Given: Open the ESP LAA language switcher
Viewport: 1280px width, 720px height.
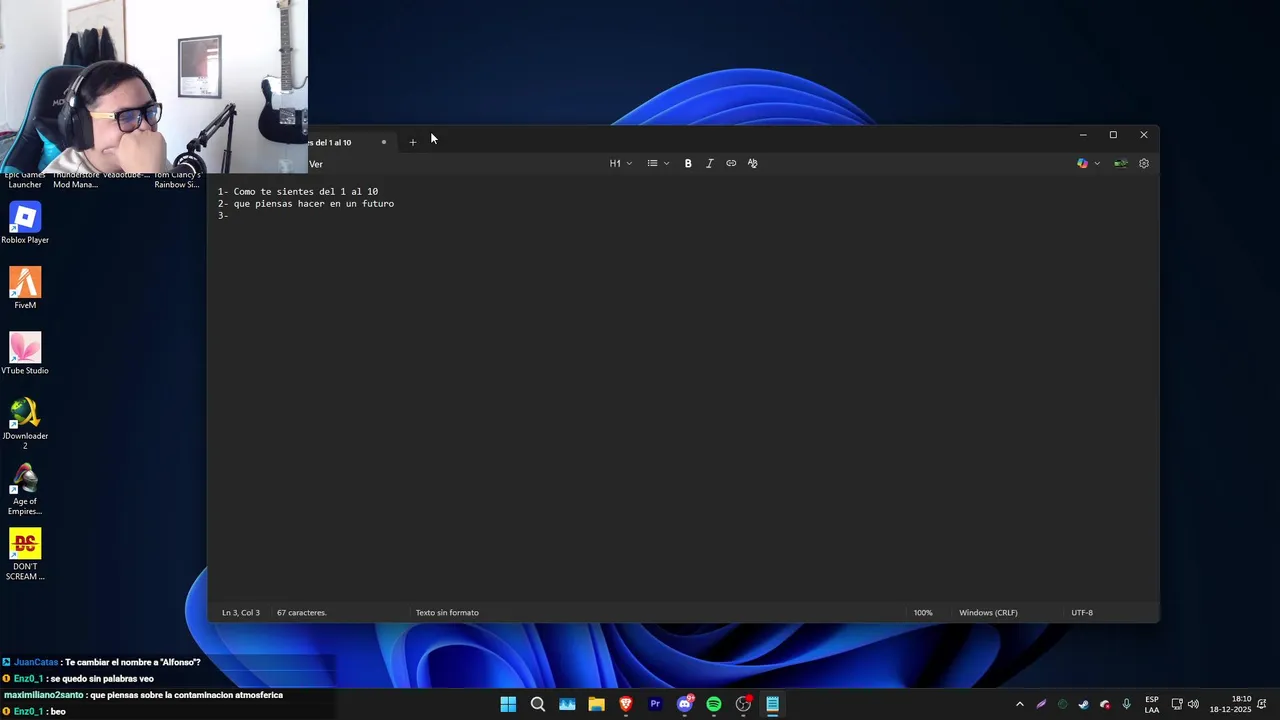Looking at the screenshot, I should [x=1152, y=704].
